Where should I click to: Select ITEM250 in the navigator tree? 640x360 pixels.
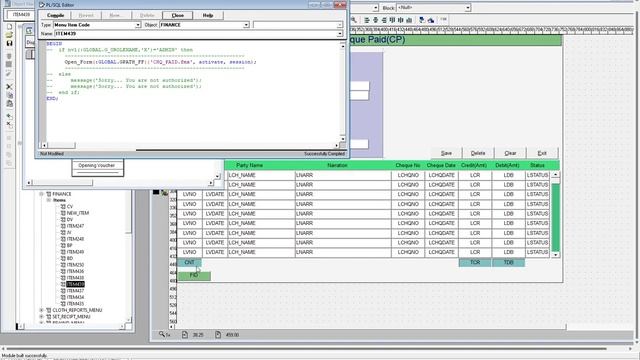click(76, 265)
